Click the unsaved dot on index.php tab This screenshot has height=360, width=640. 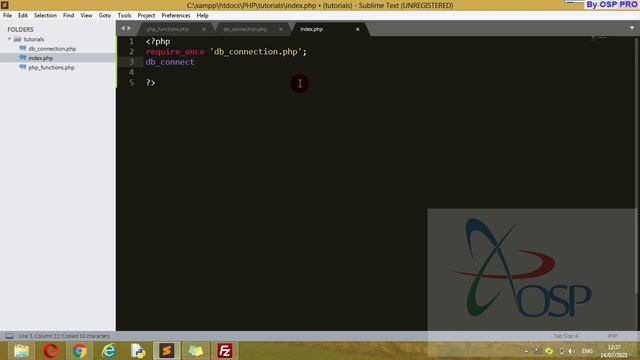358,29
